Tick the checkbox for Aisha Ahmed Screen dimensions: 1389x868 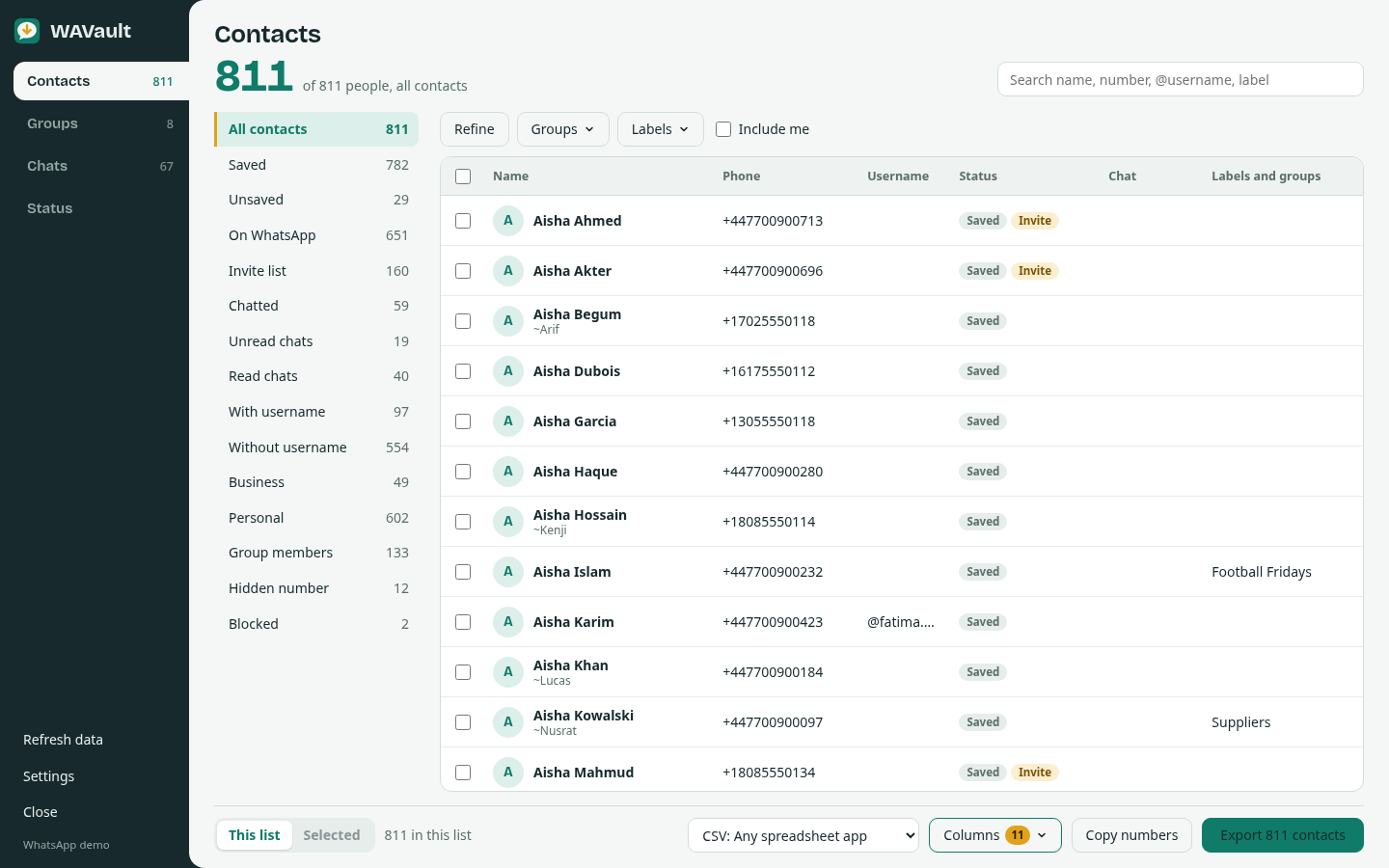[463, 221]
